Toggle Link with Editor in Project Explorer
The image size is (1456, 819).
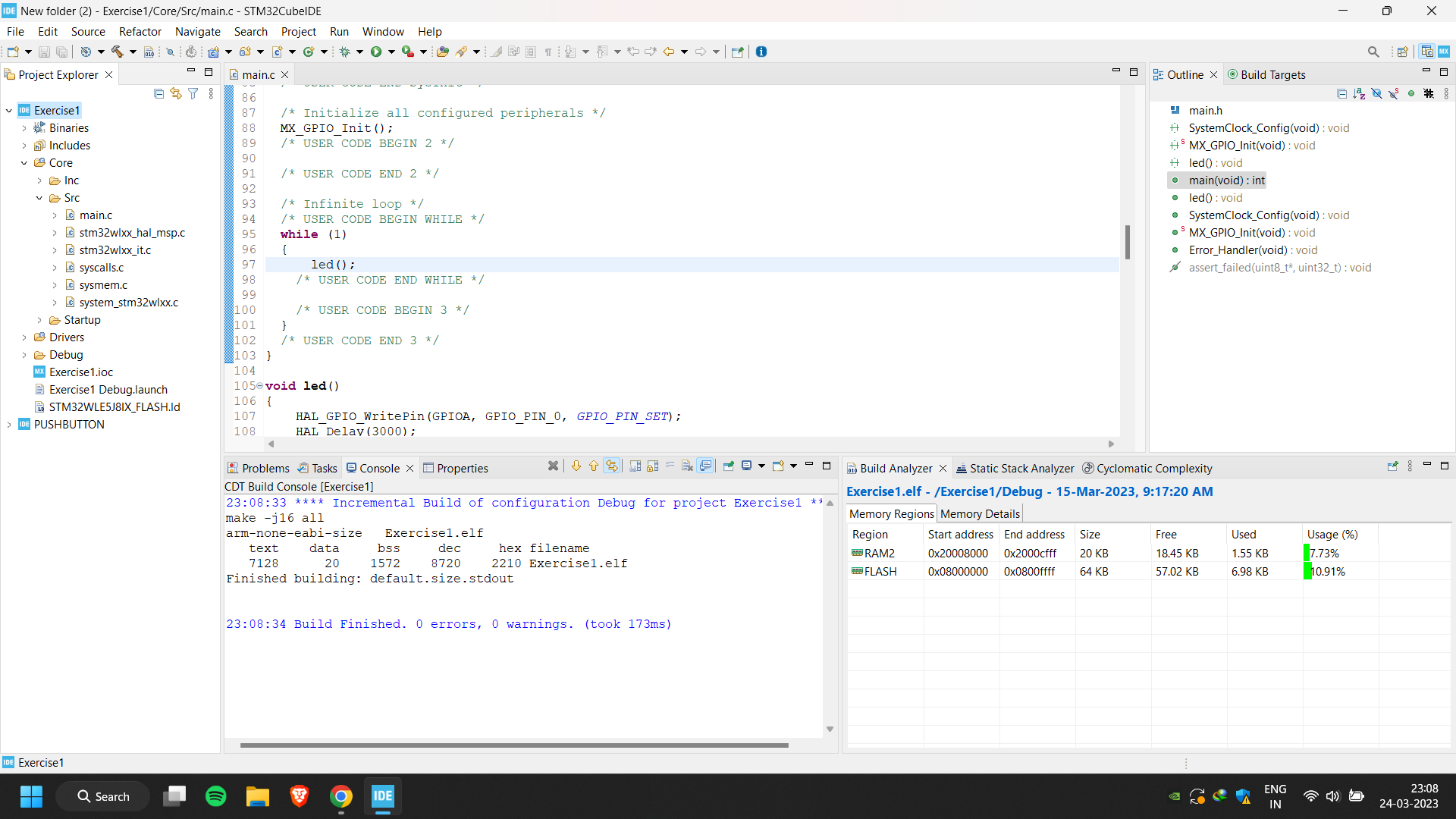pyautogui.click(x=176, y=93)
